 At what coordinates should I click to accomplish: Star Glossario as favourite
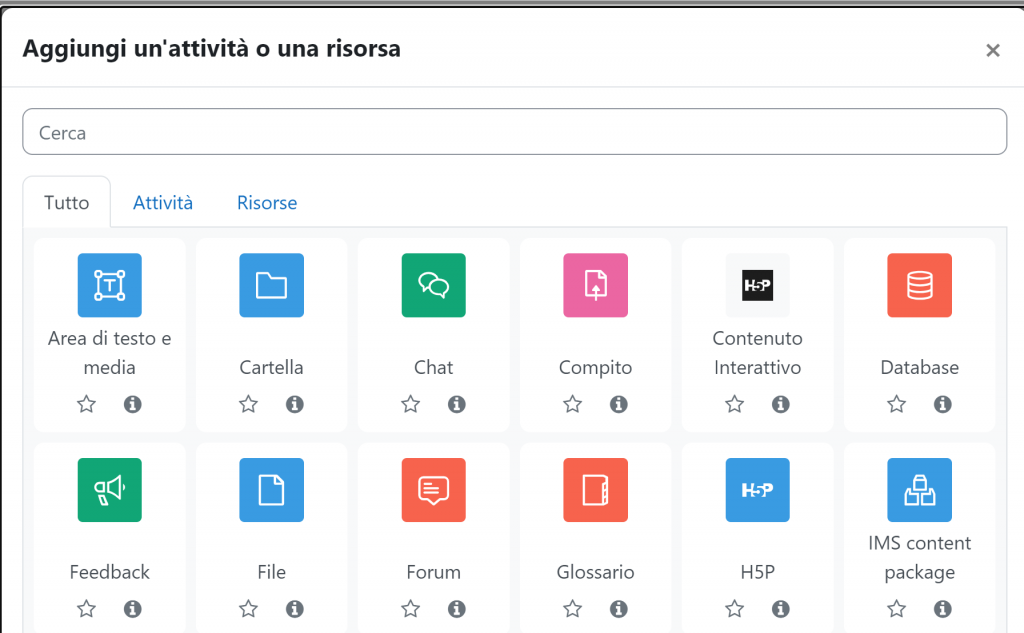tap(572, 609)
